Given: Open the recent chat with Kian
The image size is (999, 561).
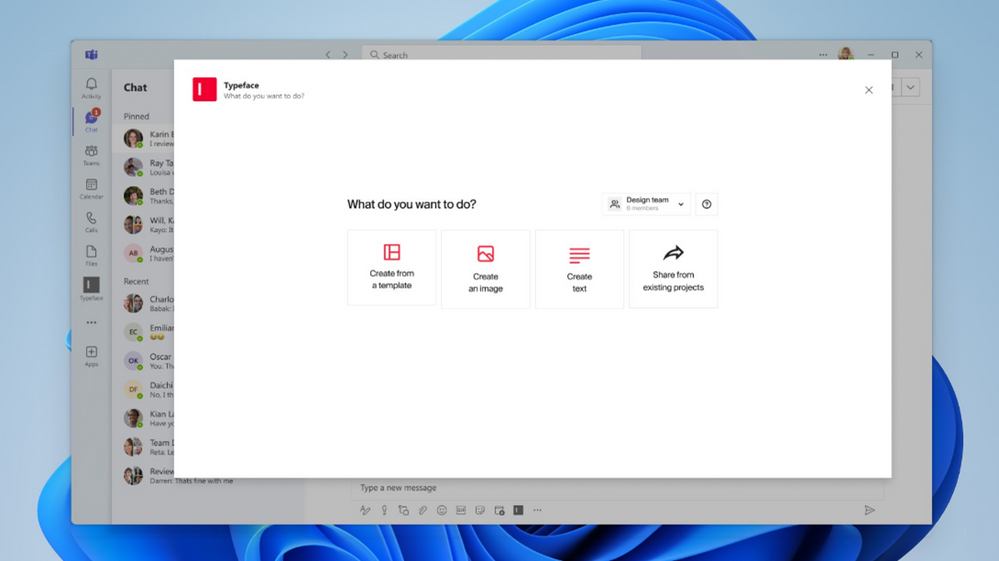Looking at the screenshot, I should 144,418.
